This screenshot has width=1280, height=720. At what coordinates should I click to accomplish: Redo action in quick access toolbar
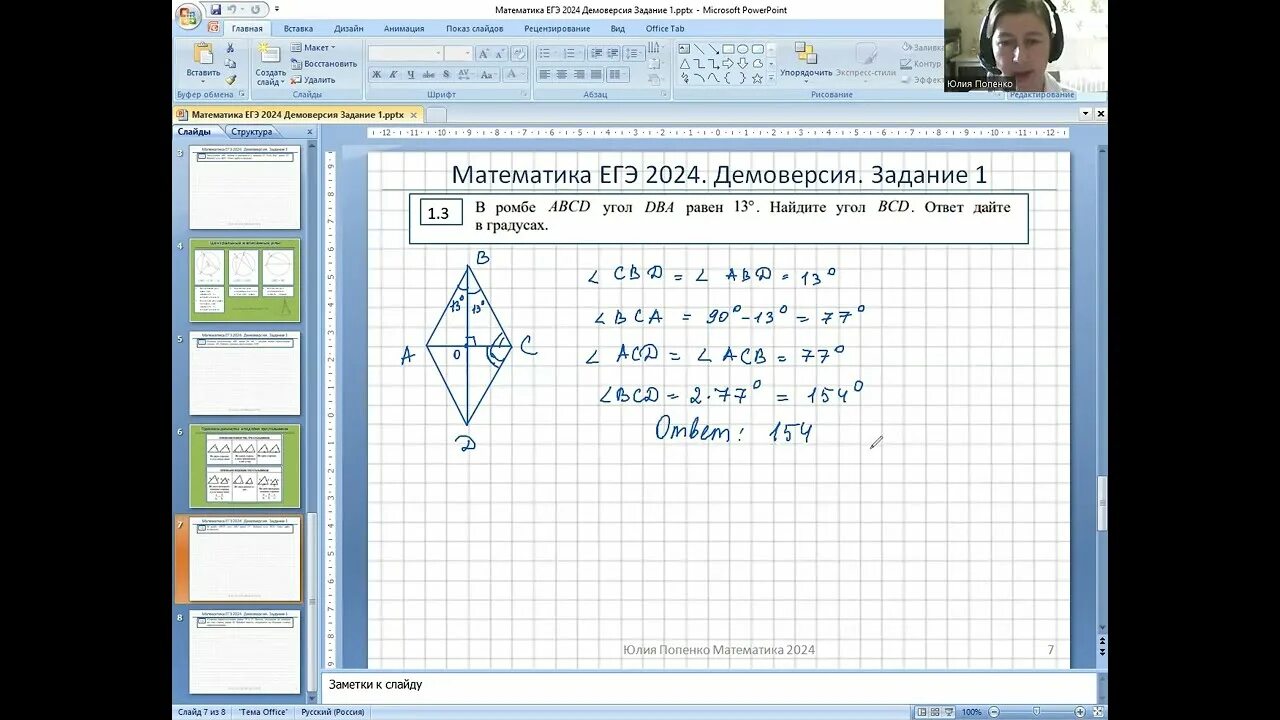(x=256, y=10)
